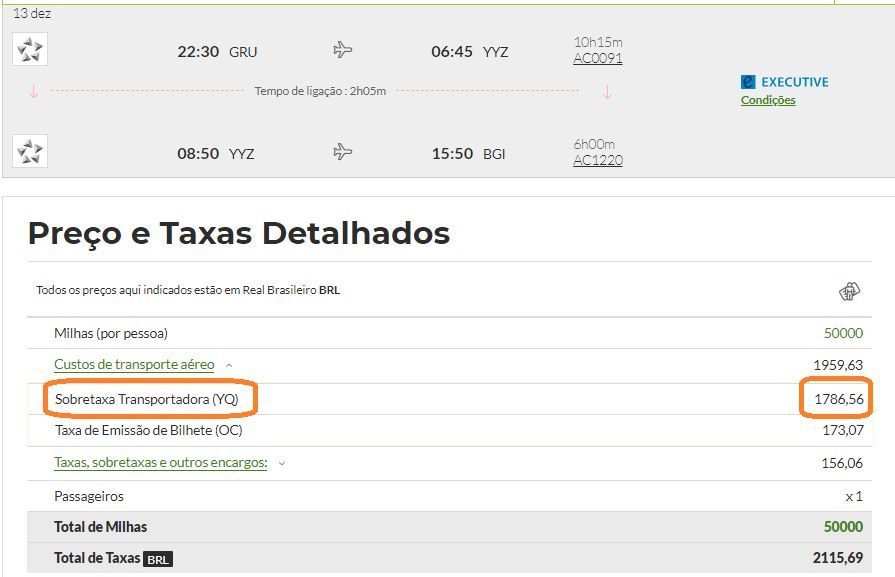Screen dimensions: 895x577
Task: Select the BGI destination airport code
Action: pyautogui.click(x=494, y=154)
